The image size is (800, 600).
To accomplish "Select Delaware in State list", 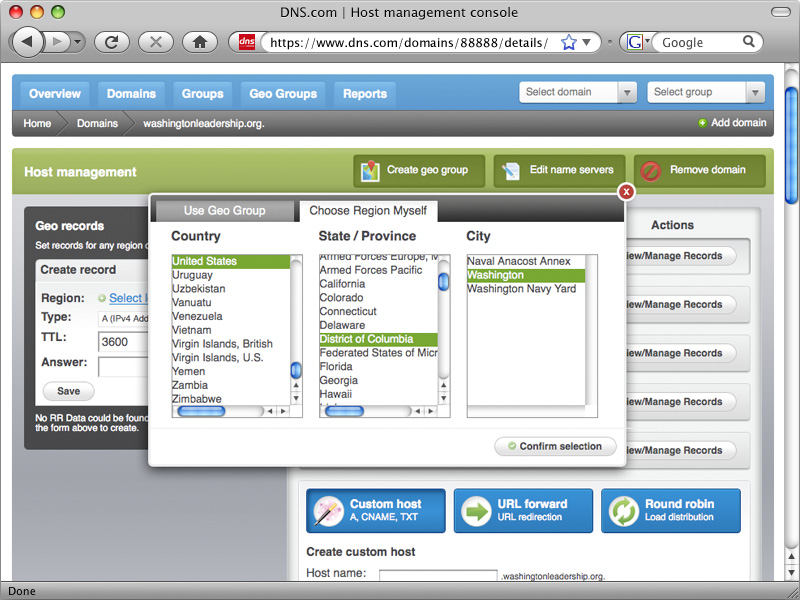I will (x=378, y=325).
